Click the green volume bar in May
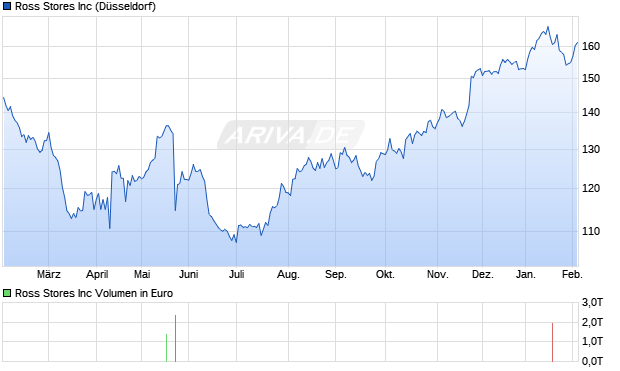Image resolution: width=620 pixels, height=371 pixels. tap(166, 348)
